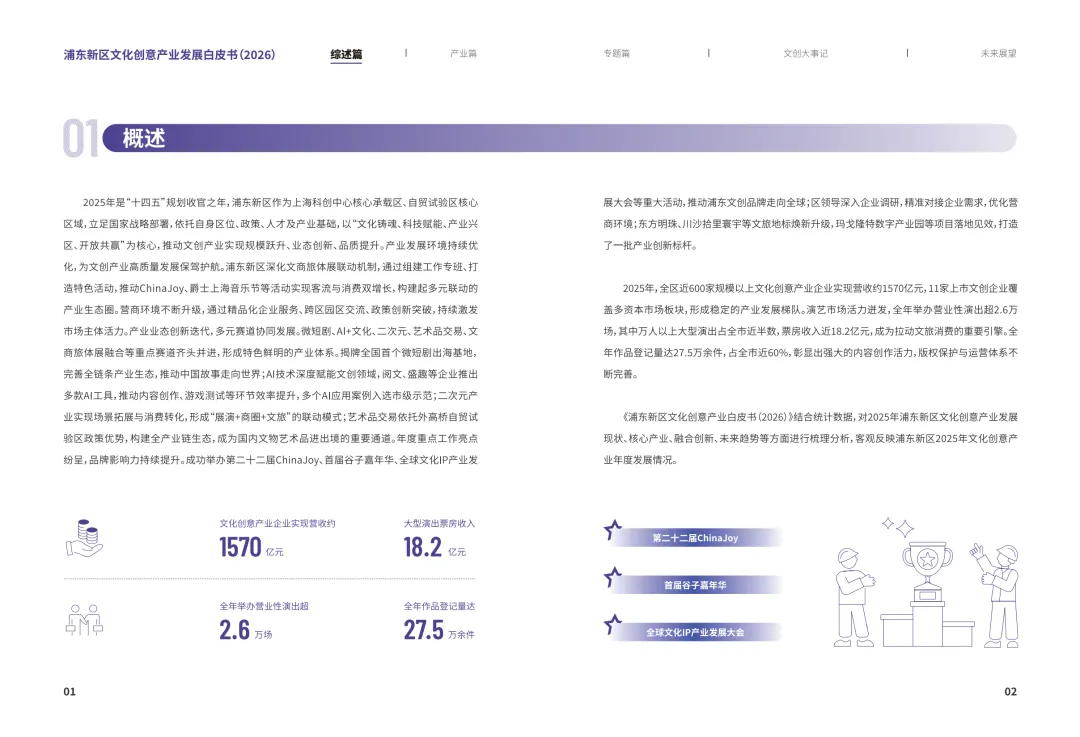Image resolution: width=1080 pixels, height=737 pixels.
Task: Click the podium steps under the trophy
Action: coord(927,625)
